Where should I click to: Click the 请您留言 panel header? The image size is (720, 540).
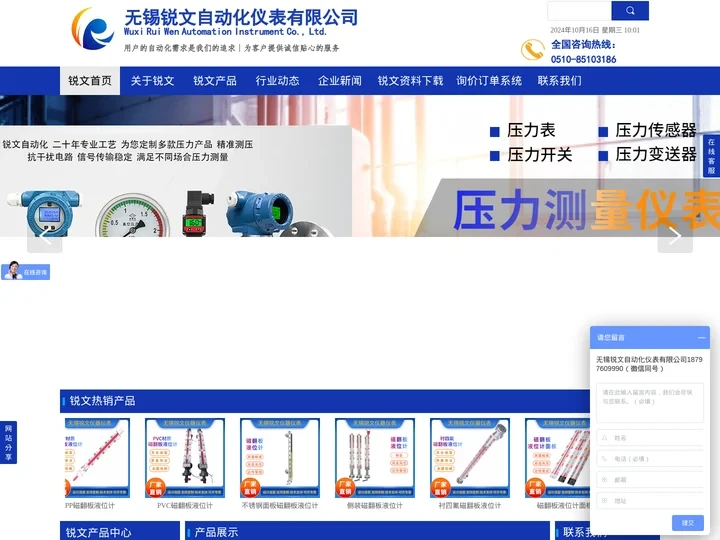650,338
